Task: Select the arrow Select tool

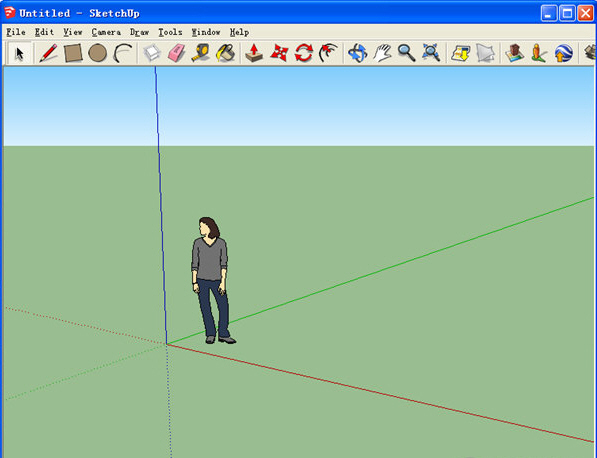Action: point(19,53)
